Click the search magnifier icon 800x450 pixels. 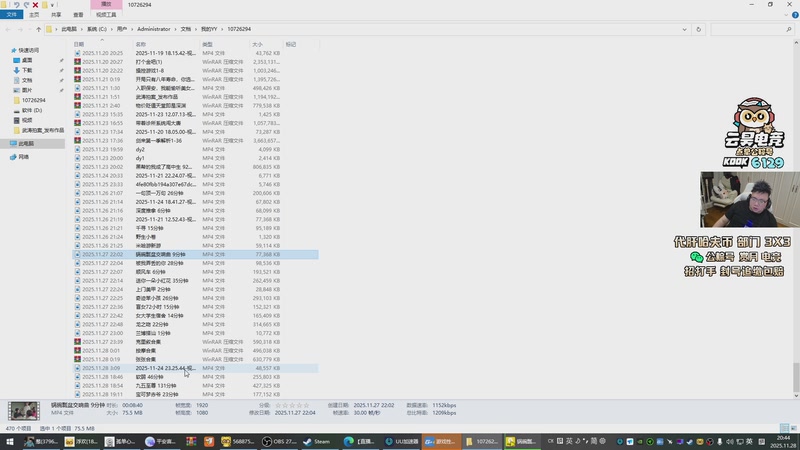click(x=789, y=30)
